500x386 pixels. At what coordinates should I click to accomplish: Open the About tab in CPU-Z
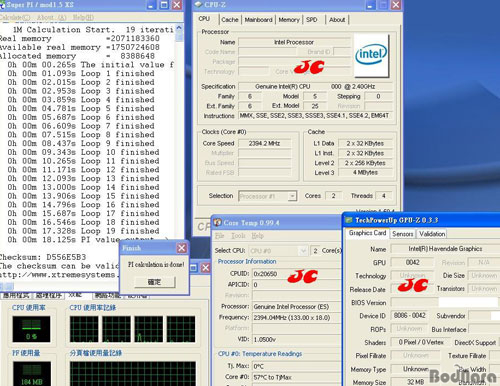(x=337, y=20)
